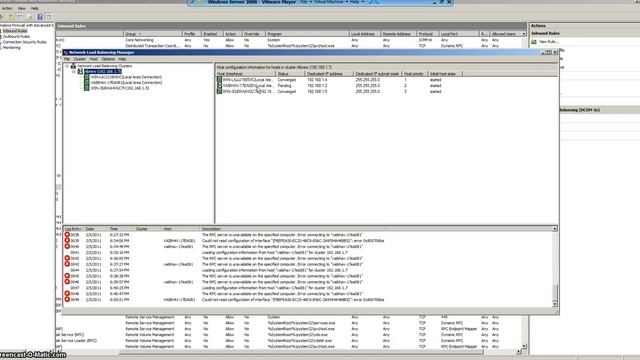Viewport: 640px width, 360px height.
Task: Select the Pending status cell
Action: click(284, 86)
